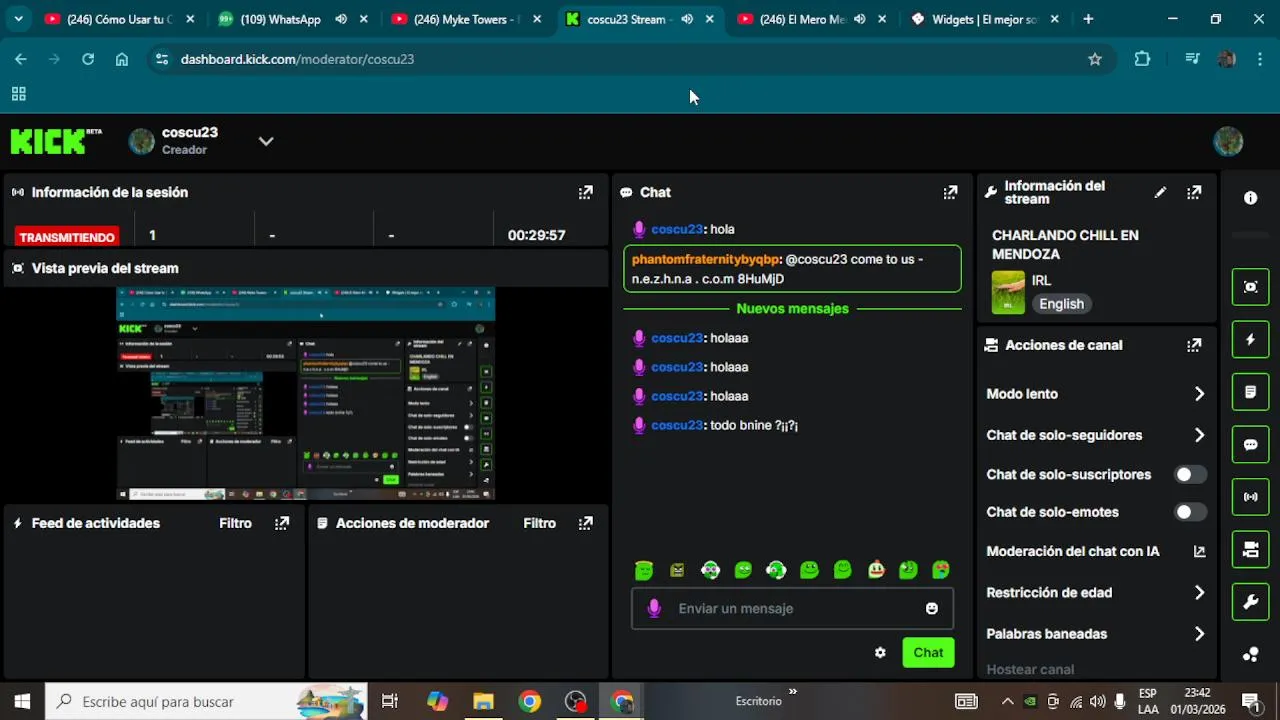
Task: Open chat settings gear icon
Action: pos(880,652)
